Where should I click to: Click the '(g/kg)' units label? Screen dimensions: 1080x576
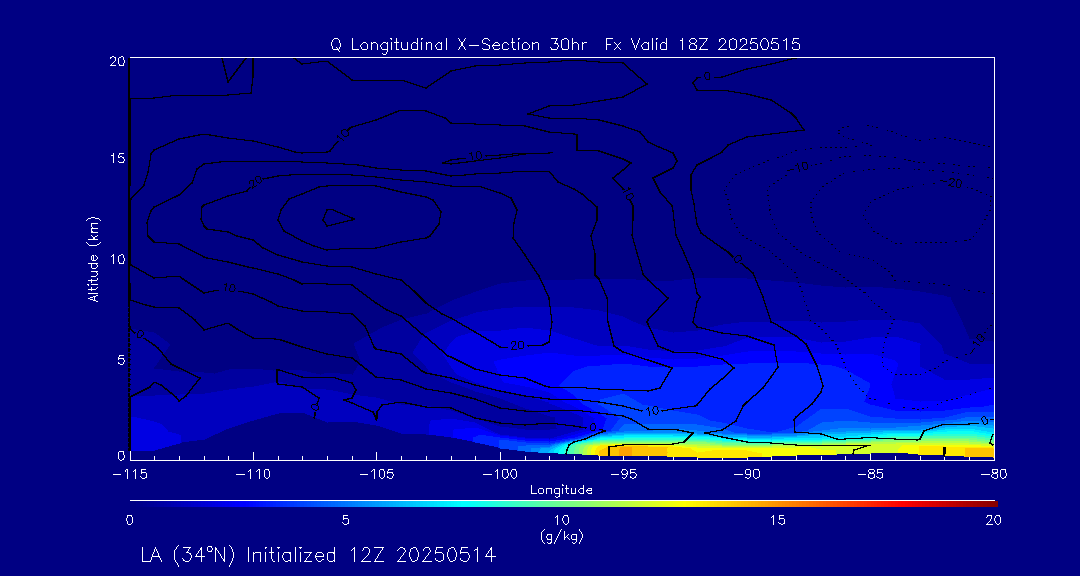[x=561, y=536]
